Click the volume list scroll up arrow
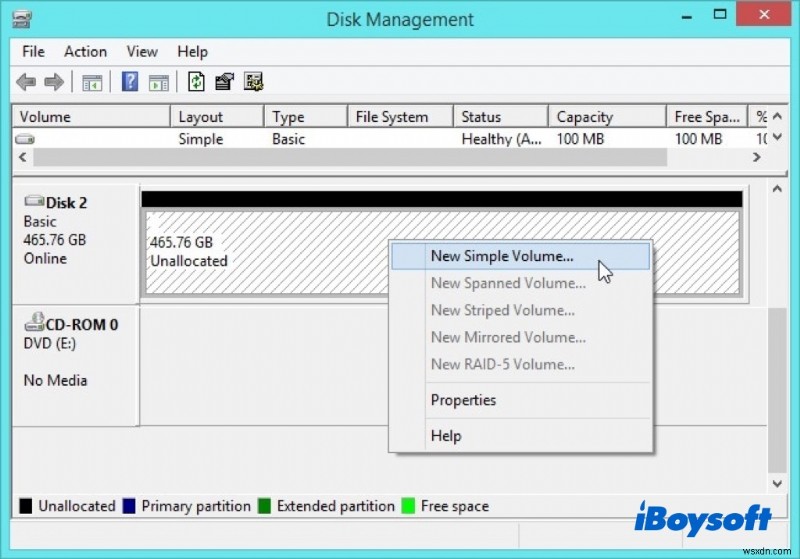Viewport: 800px width, 559px height. point(778,117)
